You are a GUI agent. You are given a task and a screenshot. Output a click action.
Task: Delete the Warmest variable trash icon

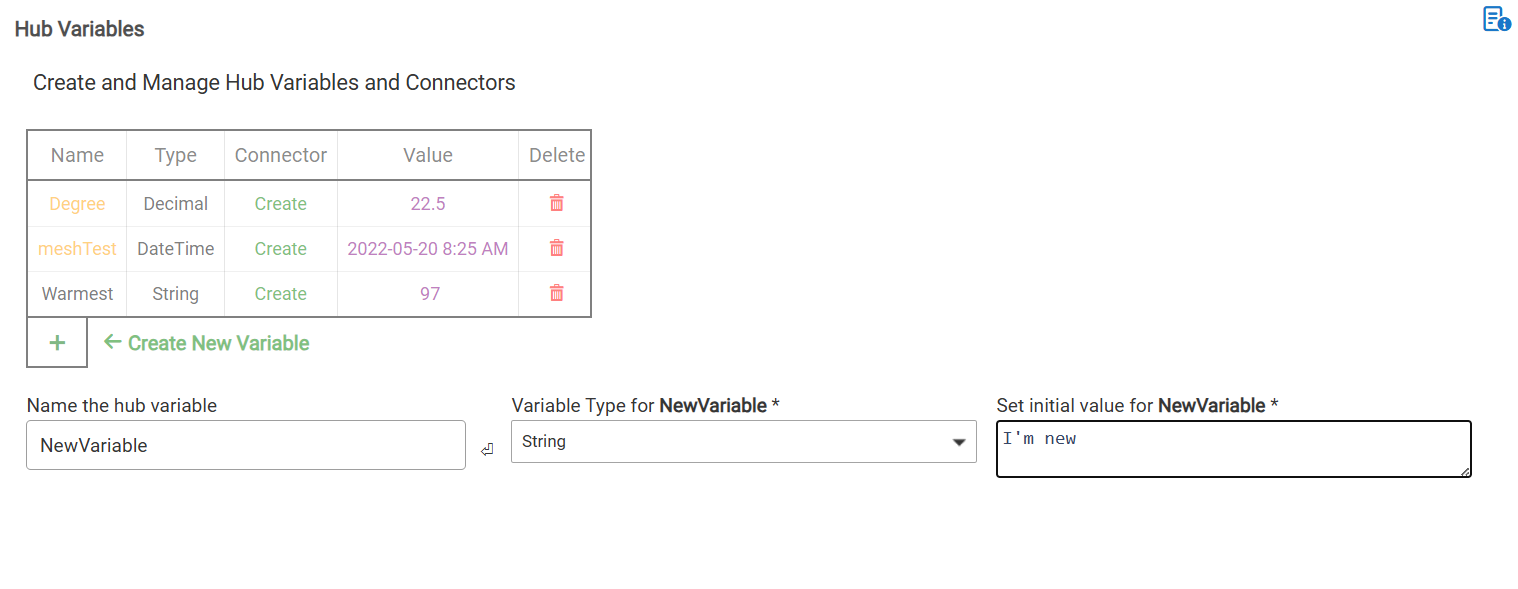[x=557, y=293]
